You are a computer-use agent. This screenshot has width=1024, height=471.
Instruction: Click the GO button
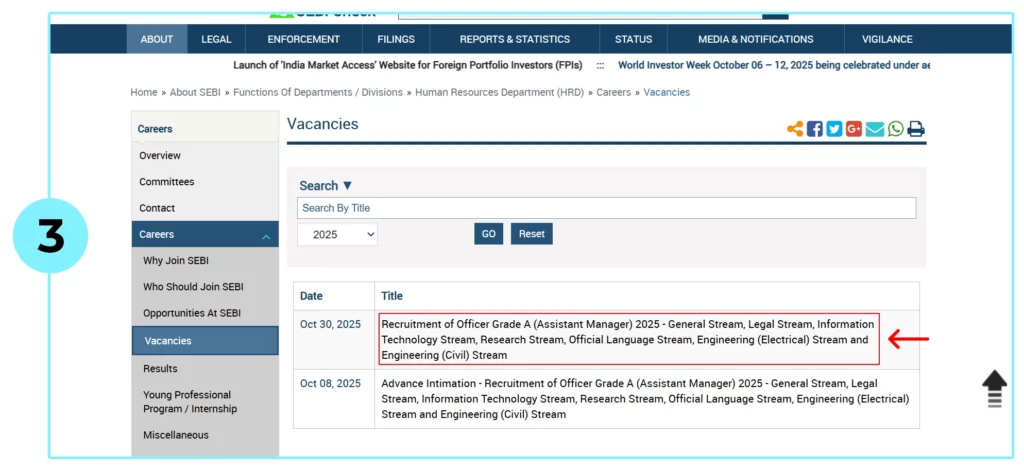pos(488,234)
